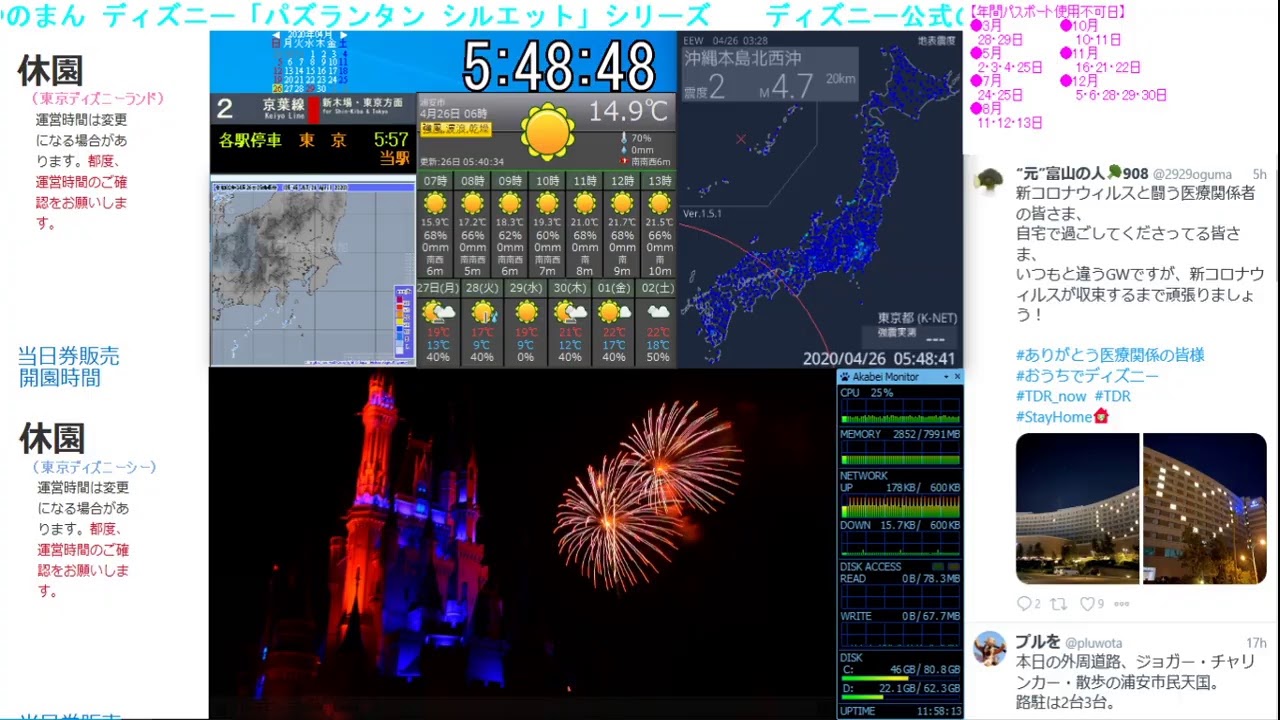Click the UPTIME 11:58:13 readout
1280x720 pixels.
[x=900, y=711]
